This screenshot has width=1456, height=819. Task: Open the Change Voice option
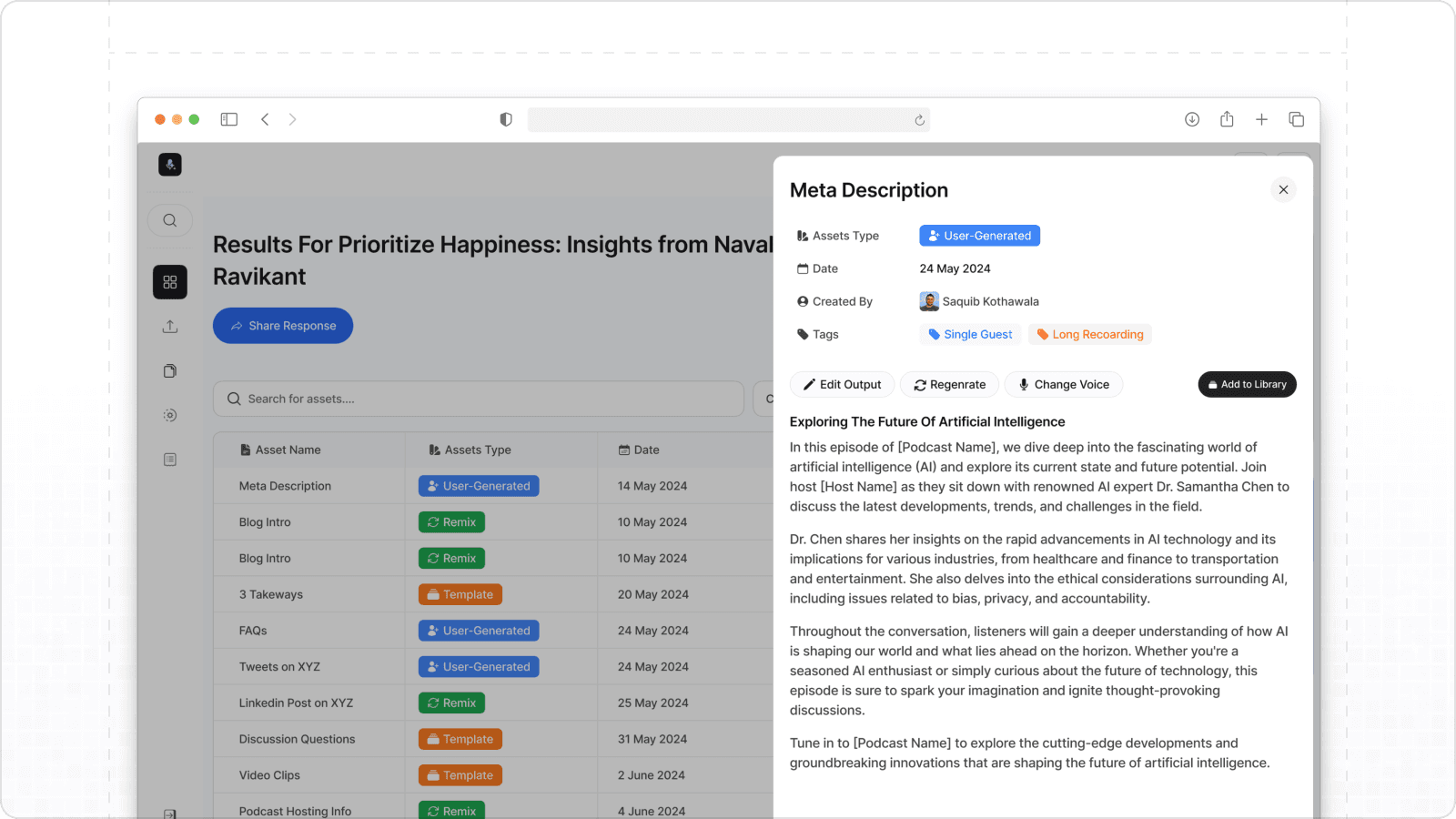point(1064,385)
